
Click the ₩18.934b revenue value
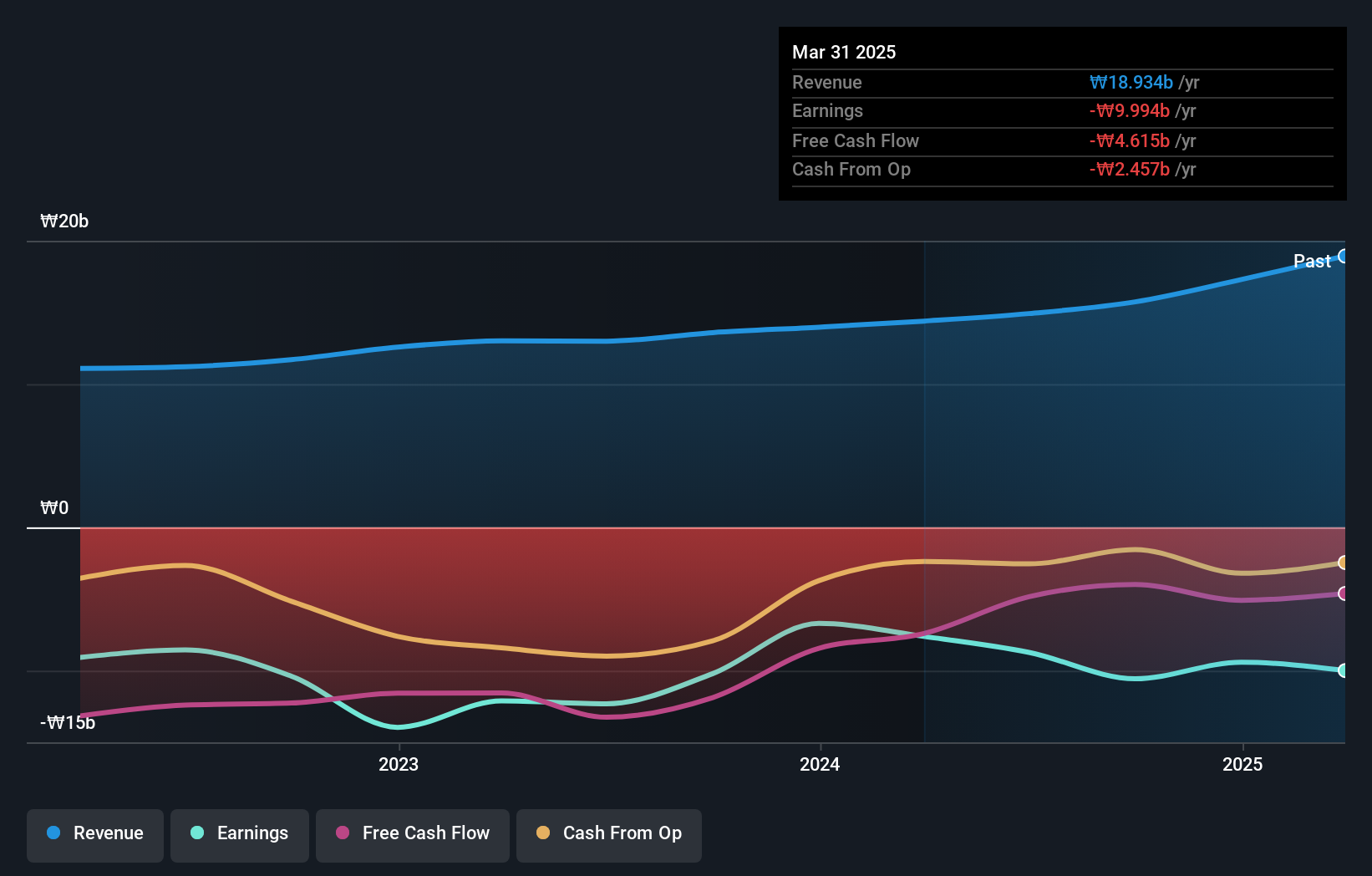tap(1131, 82)
